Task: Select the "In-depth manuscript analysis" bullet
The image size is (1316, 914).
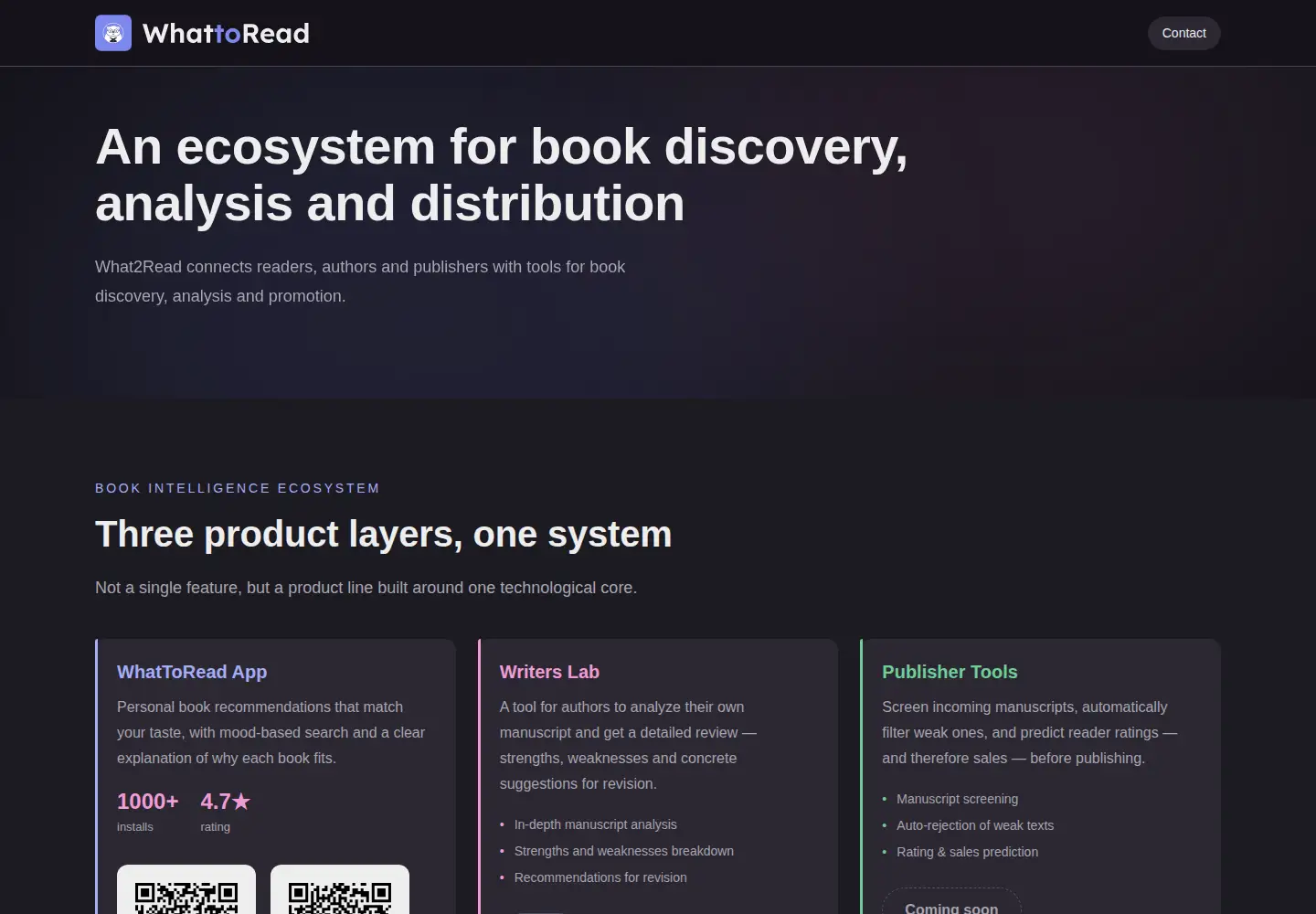Action: click(596, 824)
